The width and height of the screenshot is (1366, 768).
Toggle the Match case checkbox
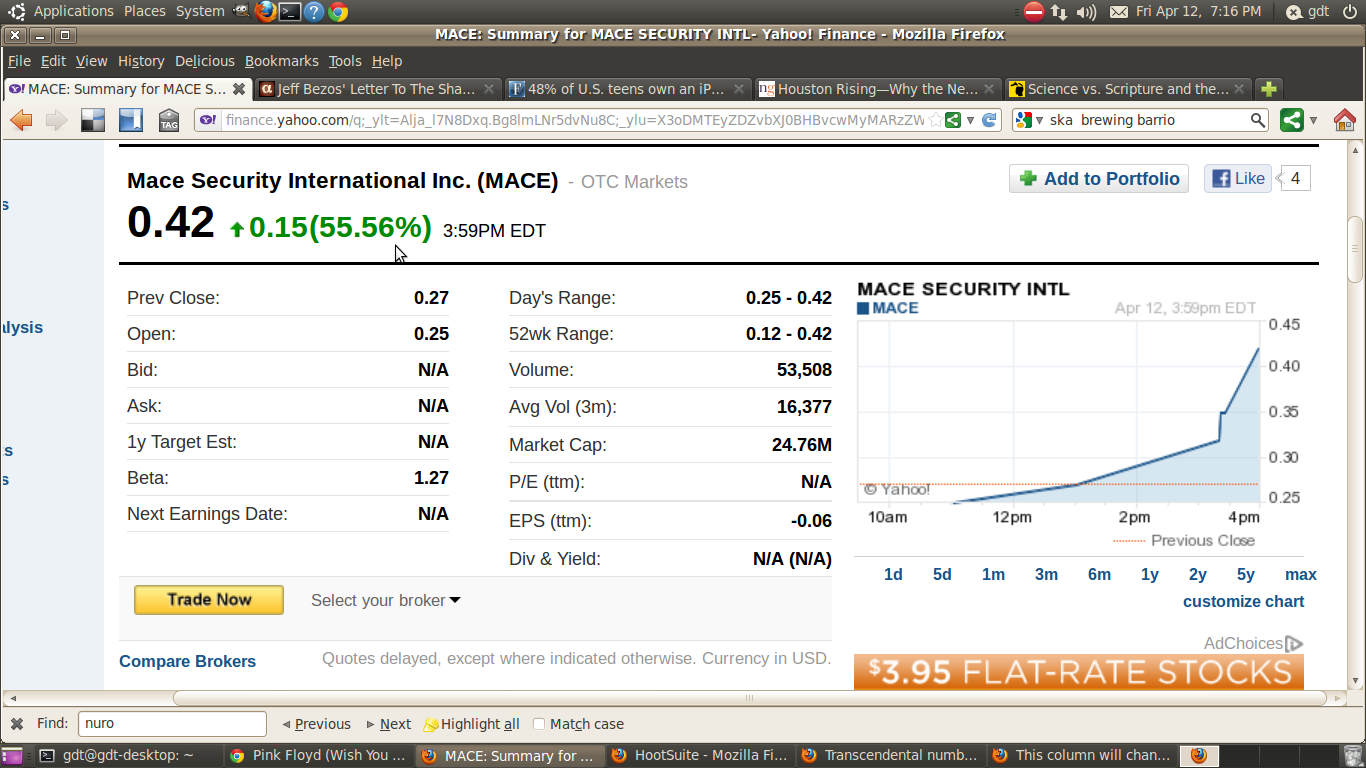539,724
